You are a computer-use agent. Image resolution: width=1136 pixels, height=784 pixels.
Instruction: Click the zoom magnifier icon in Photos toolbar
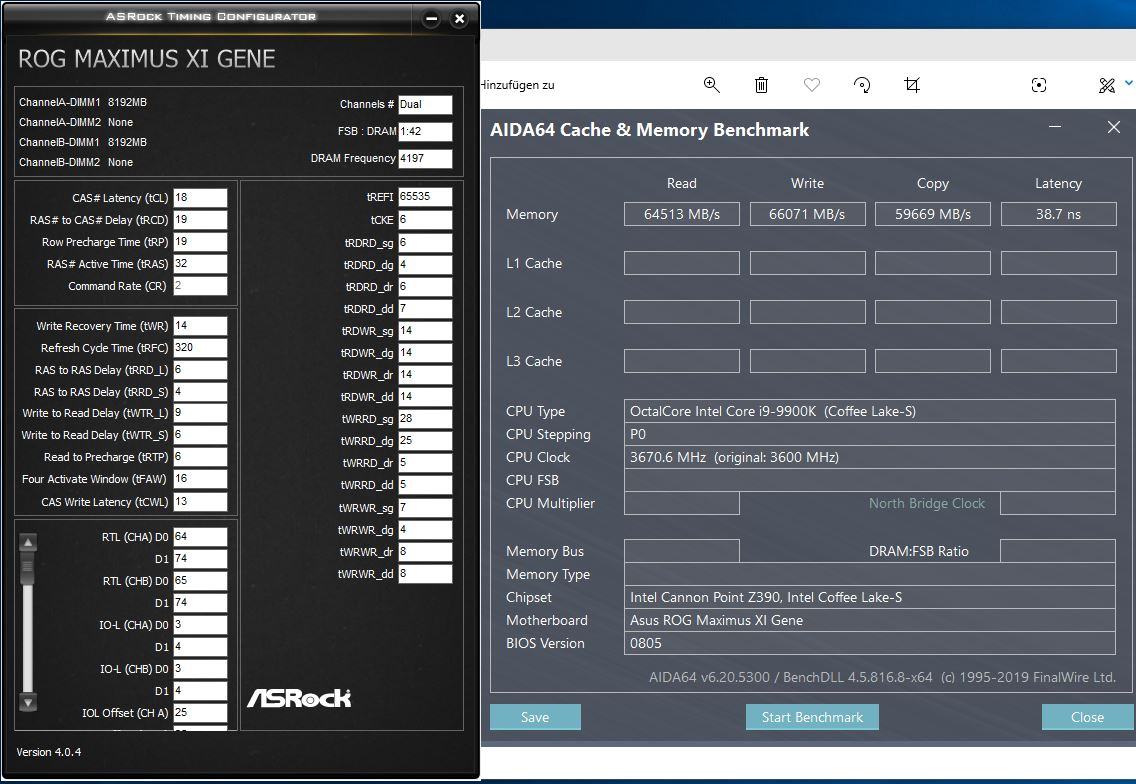[711, 85]
